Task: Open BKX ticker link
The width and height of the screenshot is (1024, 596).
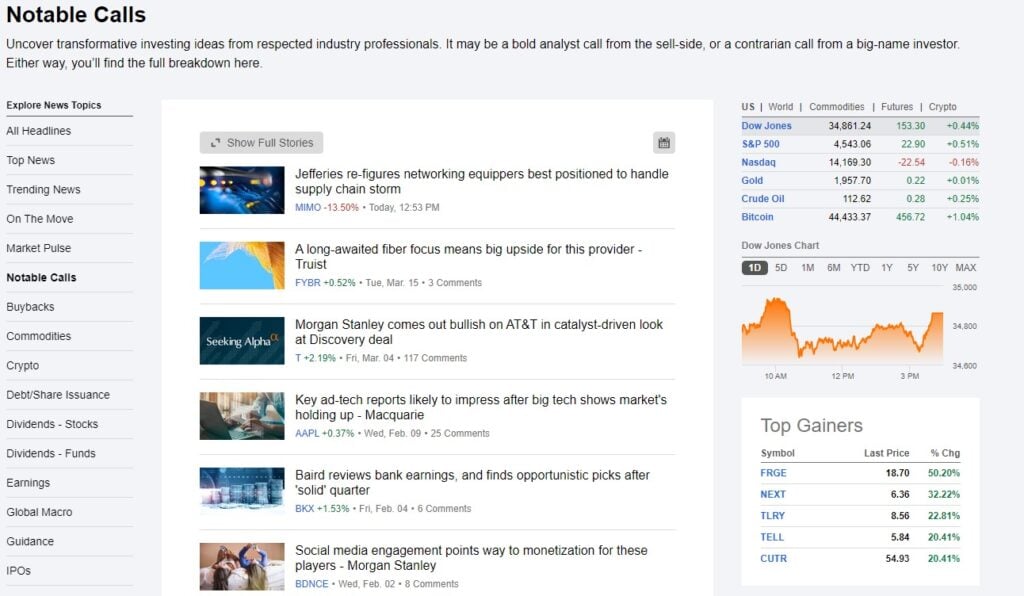Action: (304, 508)
